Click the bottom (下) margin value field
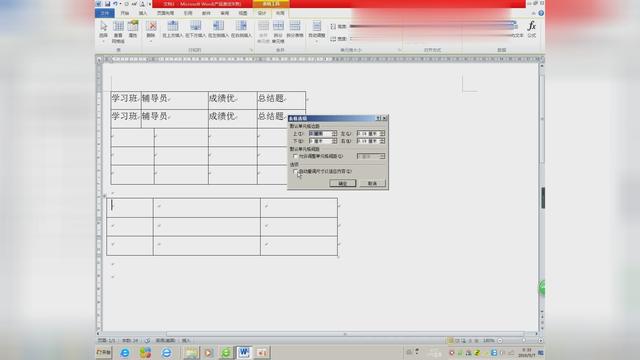The image size is (640, 360). coord(320,141)
